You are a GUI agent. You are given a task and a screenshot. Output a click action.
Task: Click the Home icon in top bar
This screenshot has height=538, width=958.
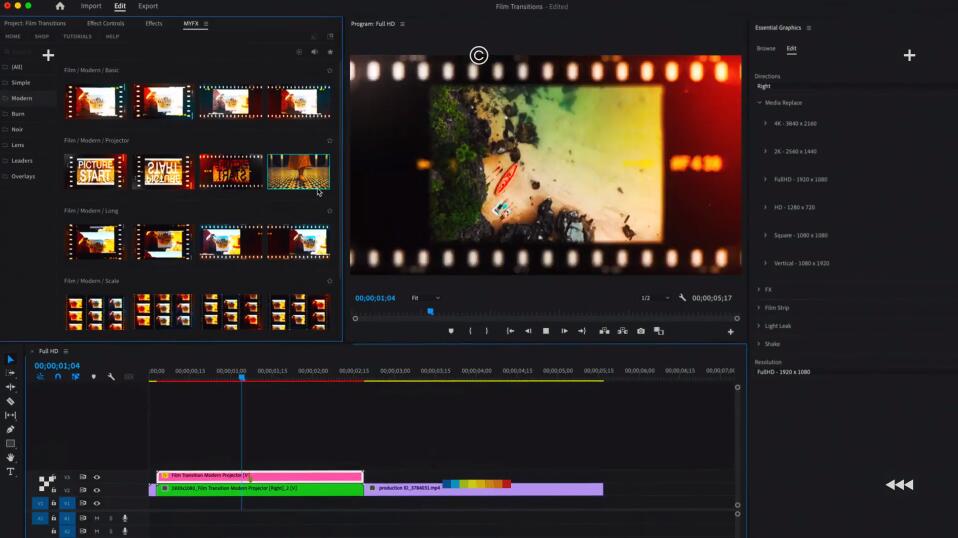pyautogui.click(x=60, y=6)
